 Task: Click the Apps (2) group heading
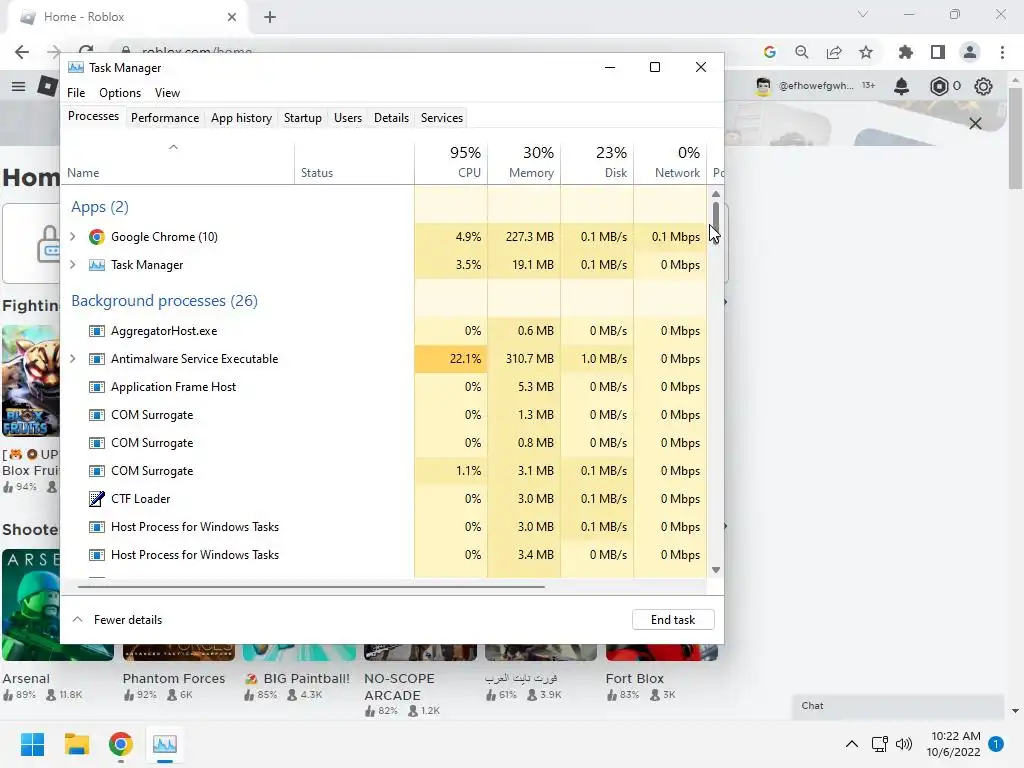pos(100,207)
